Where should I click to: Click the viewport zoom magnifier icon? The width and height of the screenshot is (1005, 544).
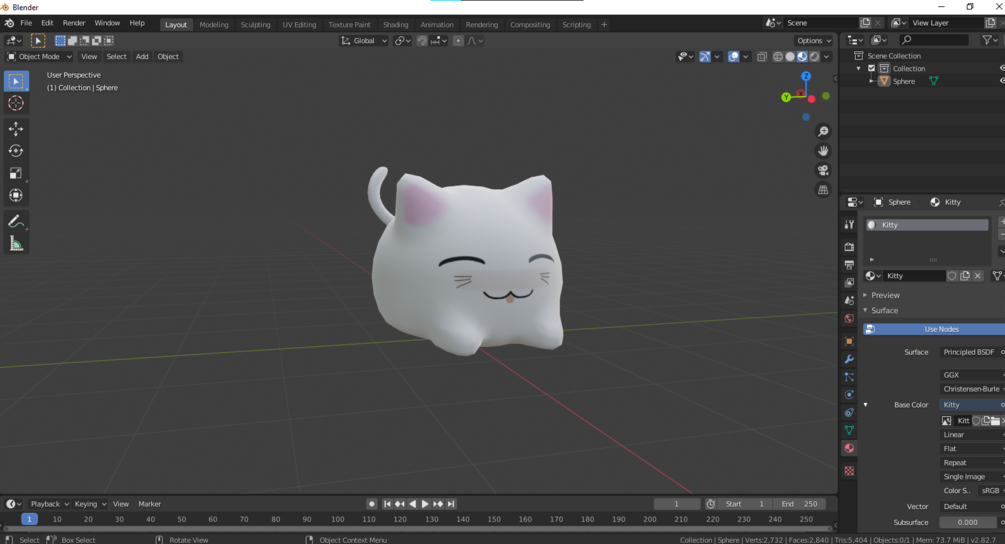click(x=823, y=131)
